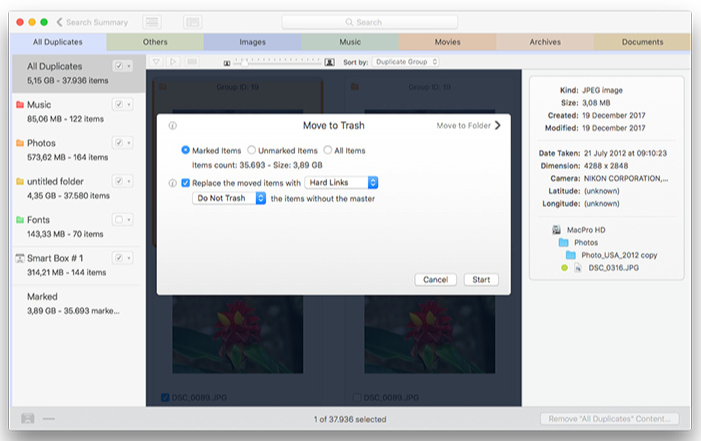Open the Hard Links dropdown
The image size is (701, 441).
(341, 182)
